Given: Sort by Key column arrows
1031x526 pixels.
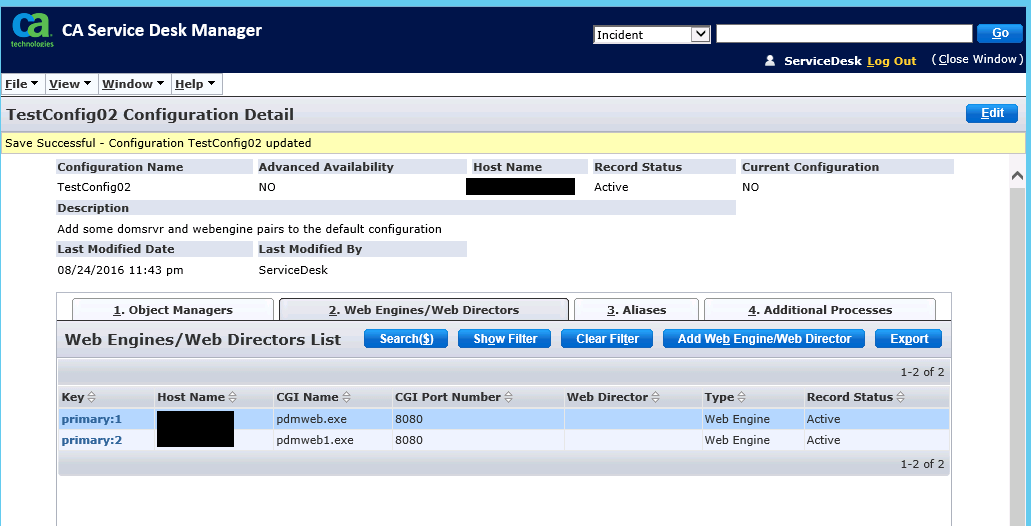Looking at the screenshot, I should 91,397.
